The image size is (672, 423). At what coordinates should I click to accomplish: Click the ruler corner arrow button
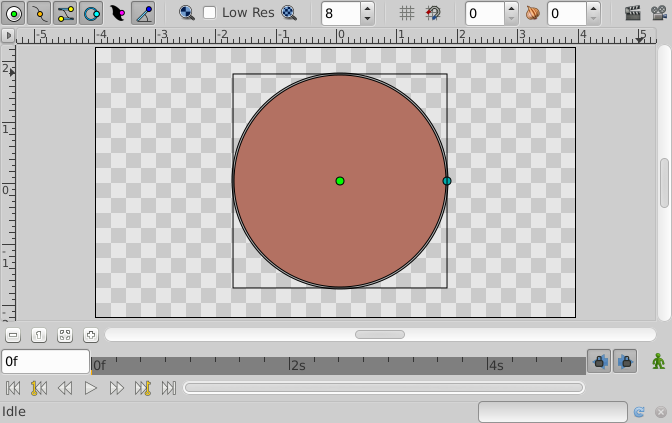[x=8, y=36]
